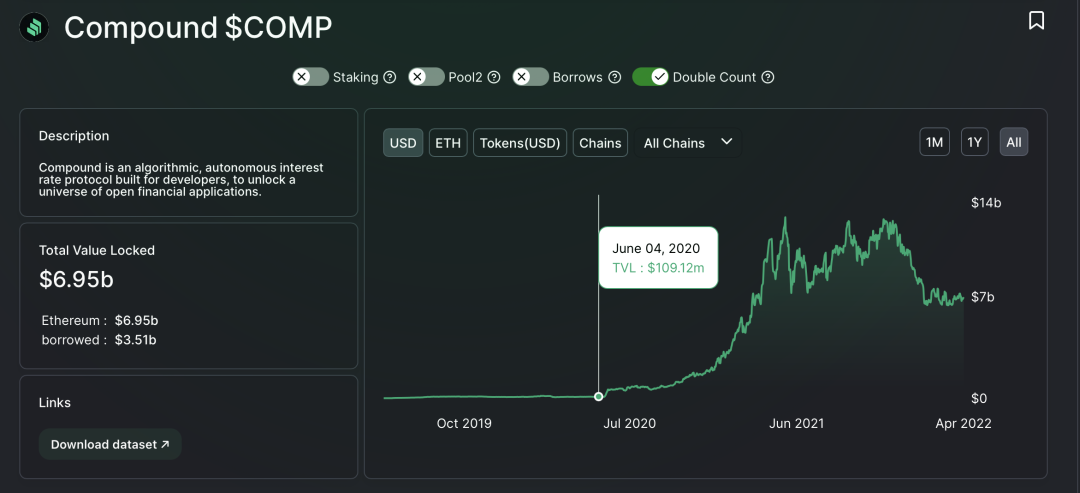The width and height of the screenshot is (1080, 493).
Task: Set chart range to 1Y
Action: (x=975, y=143)
